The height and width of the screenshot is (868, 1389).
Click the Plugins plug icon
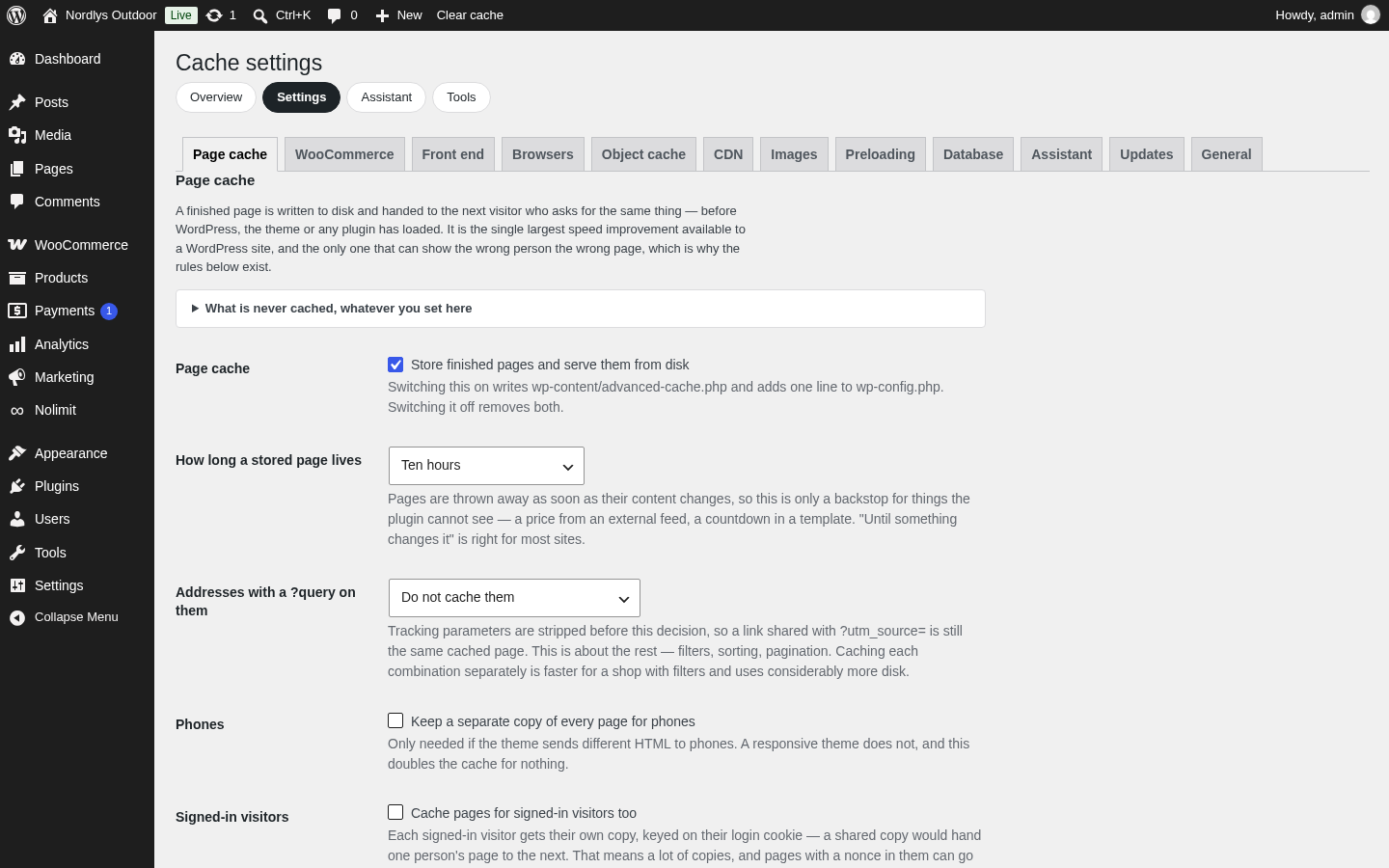[x=17, y=486]
